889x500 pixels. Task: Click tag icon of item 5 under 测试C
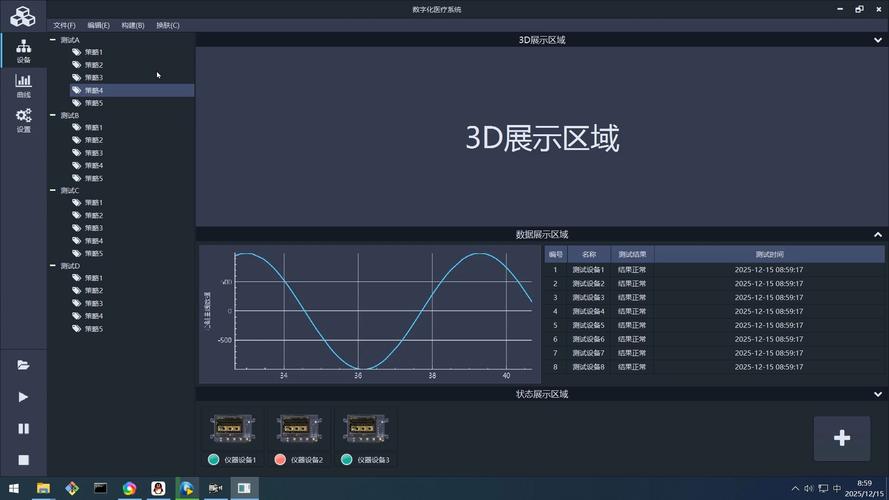pyautogui.click(x=77, y=253)
